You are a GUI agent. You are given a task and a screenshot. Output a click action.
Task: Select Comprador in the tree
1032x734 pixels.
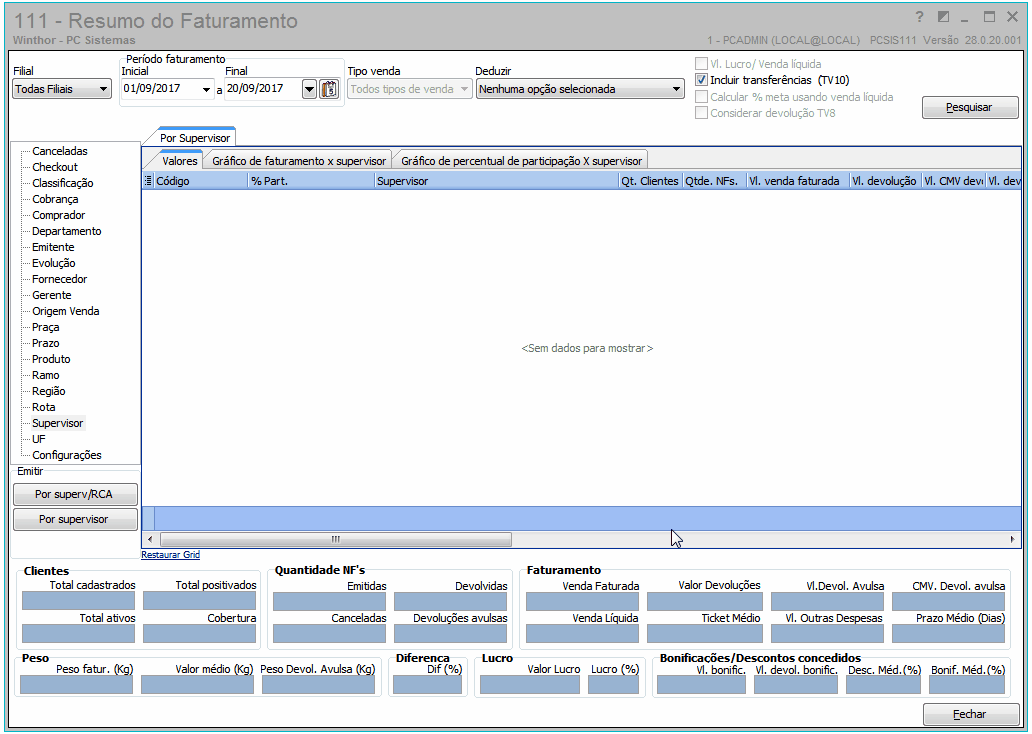(59, 215)
